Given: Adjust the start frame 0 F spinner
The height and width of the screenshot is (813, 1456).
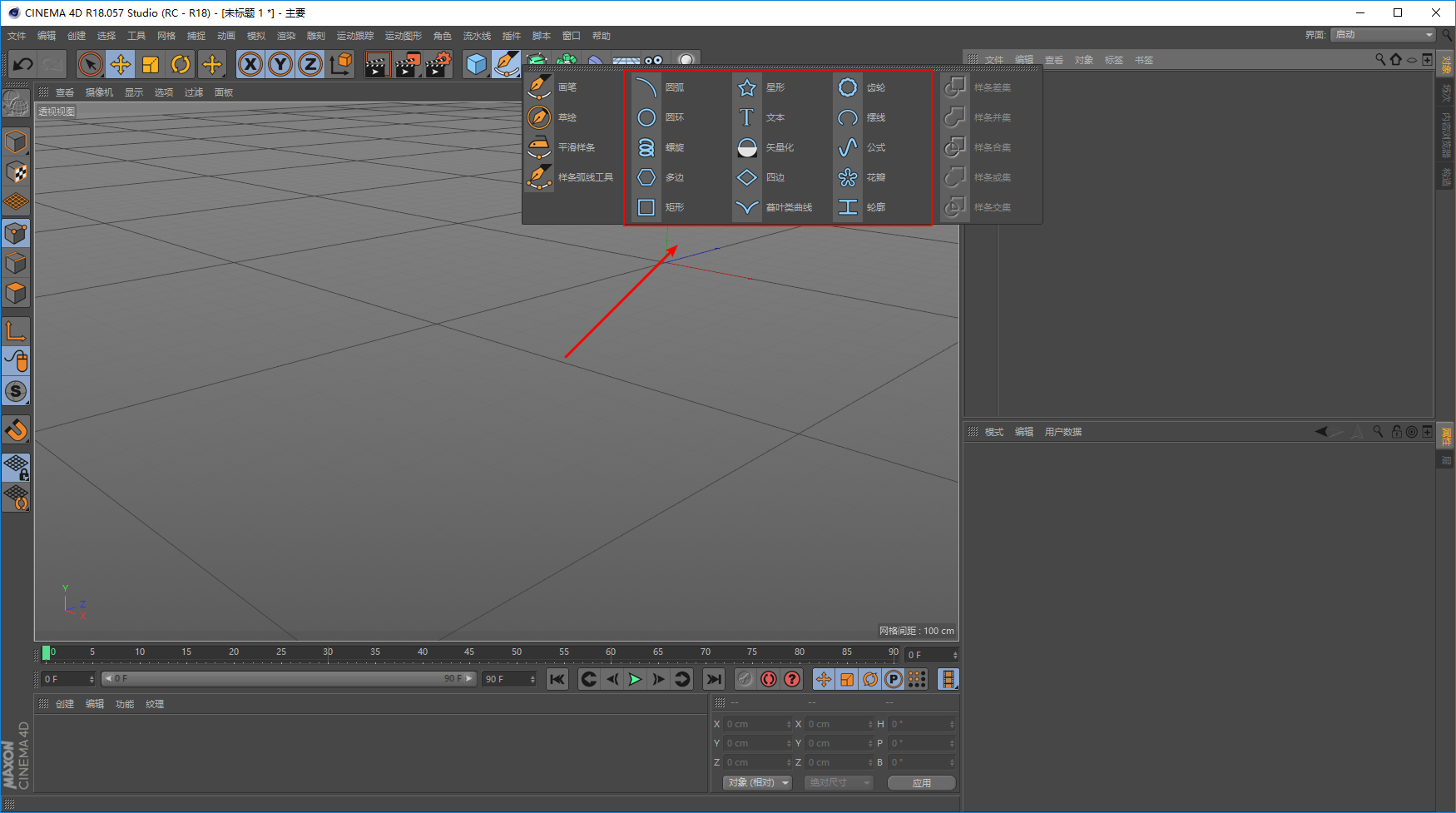Looking at the screenshot, I should [92, 679].
